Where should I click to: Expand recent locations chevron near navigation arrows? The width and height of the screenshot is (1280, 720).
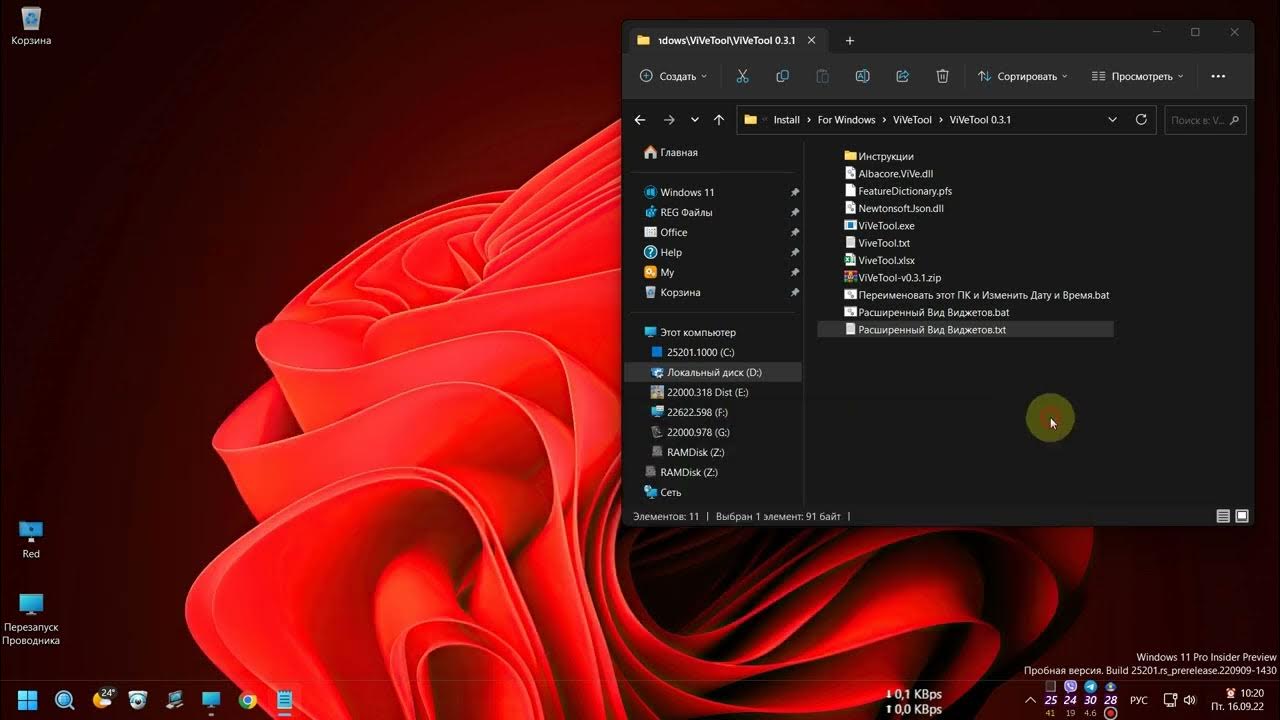pos(695,120)
